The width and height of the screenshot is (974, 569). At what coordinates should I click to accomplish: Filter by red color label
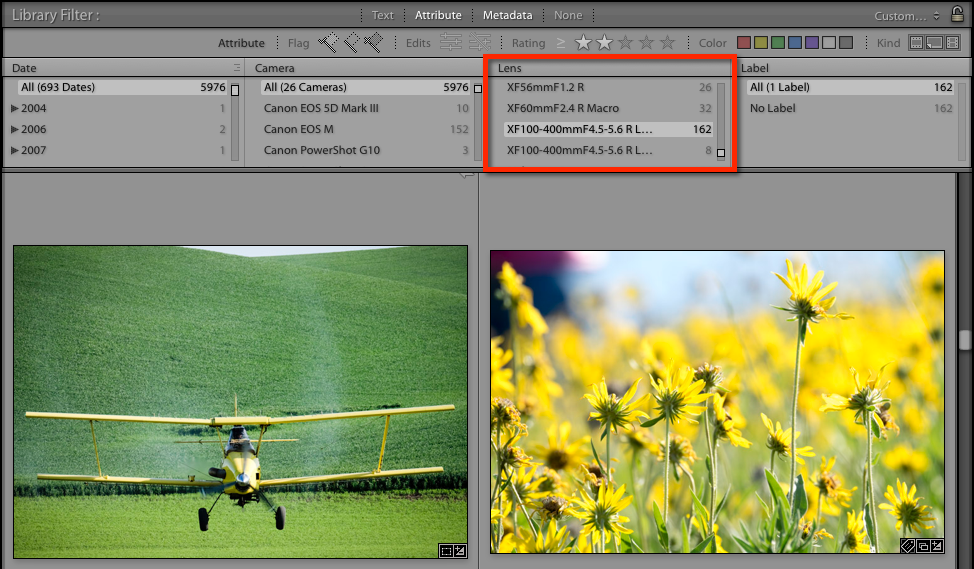(x=744, y=42)
